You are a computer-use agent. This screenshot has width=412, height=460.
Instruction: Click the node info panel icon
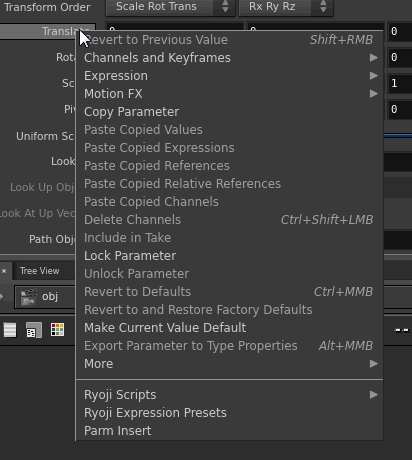(x=34, y=330)
